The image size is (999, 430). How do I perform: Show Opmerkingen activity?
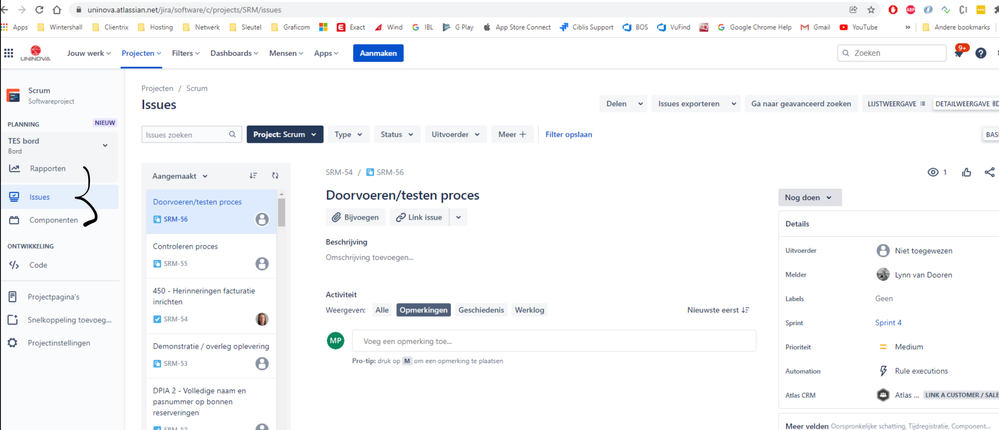point(424,310)
